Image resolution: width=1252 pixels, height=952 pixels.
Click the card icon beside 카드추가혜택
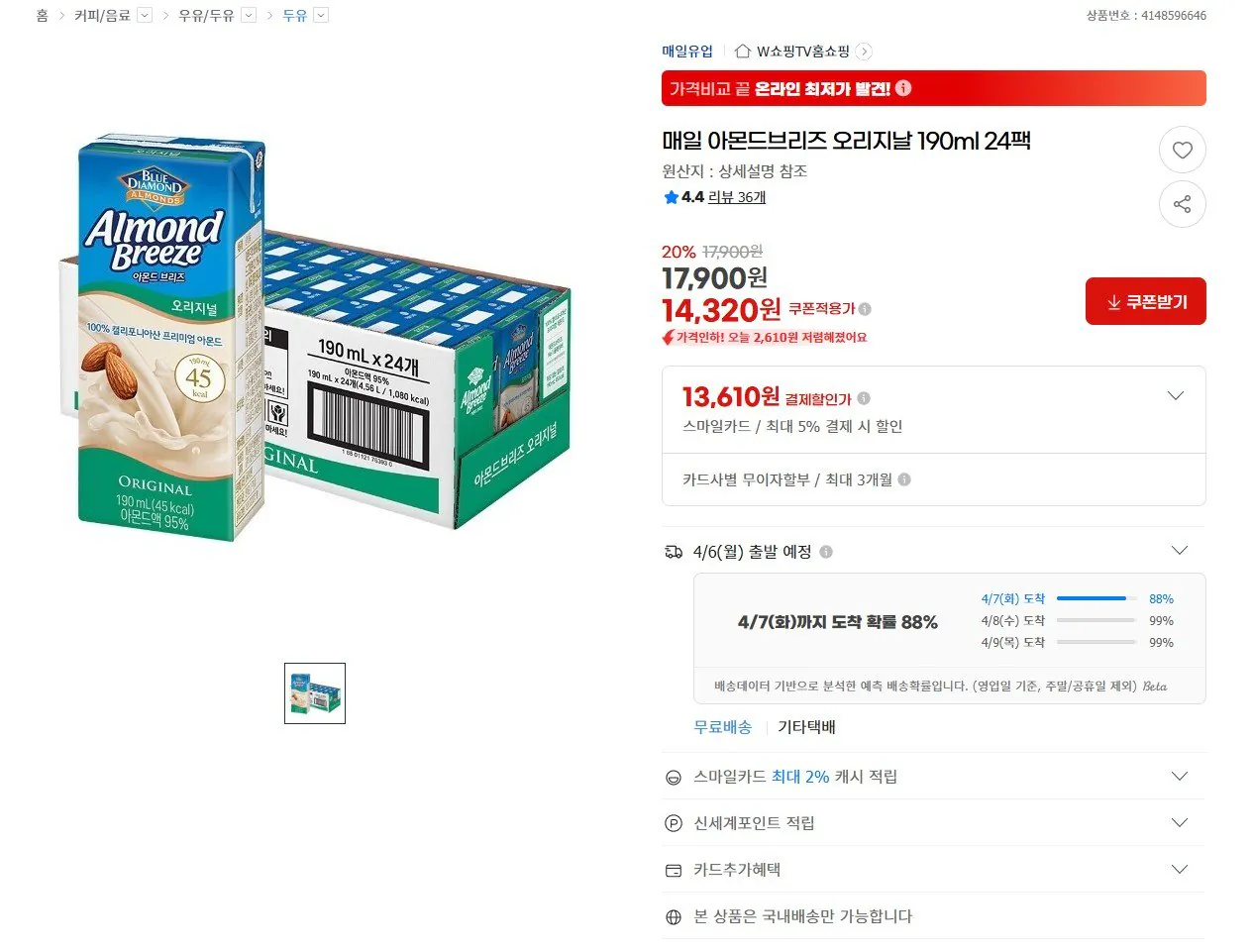(x=674, y=869)
